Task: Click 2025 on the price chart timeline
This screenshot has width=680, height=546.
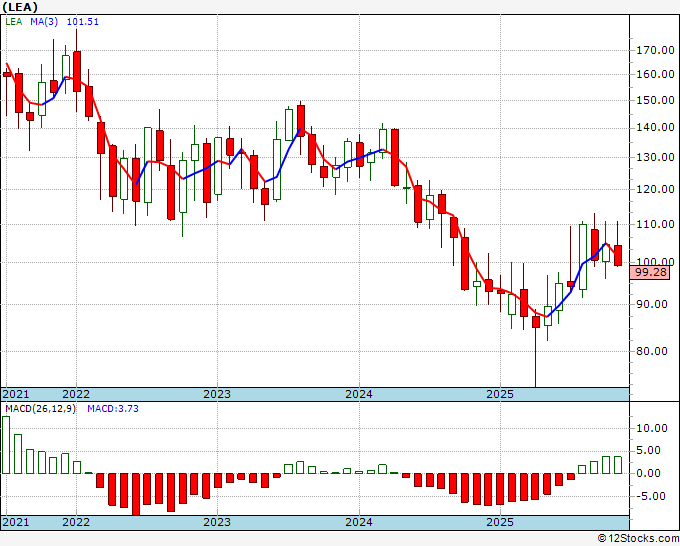Action: [x=500, y=394]
